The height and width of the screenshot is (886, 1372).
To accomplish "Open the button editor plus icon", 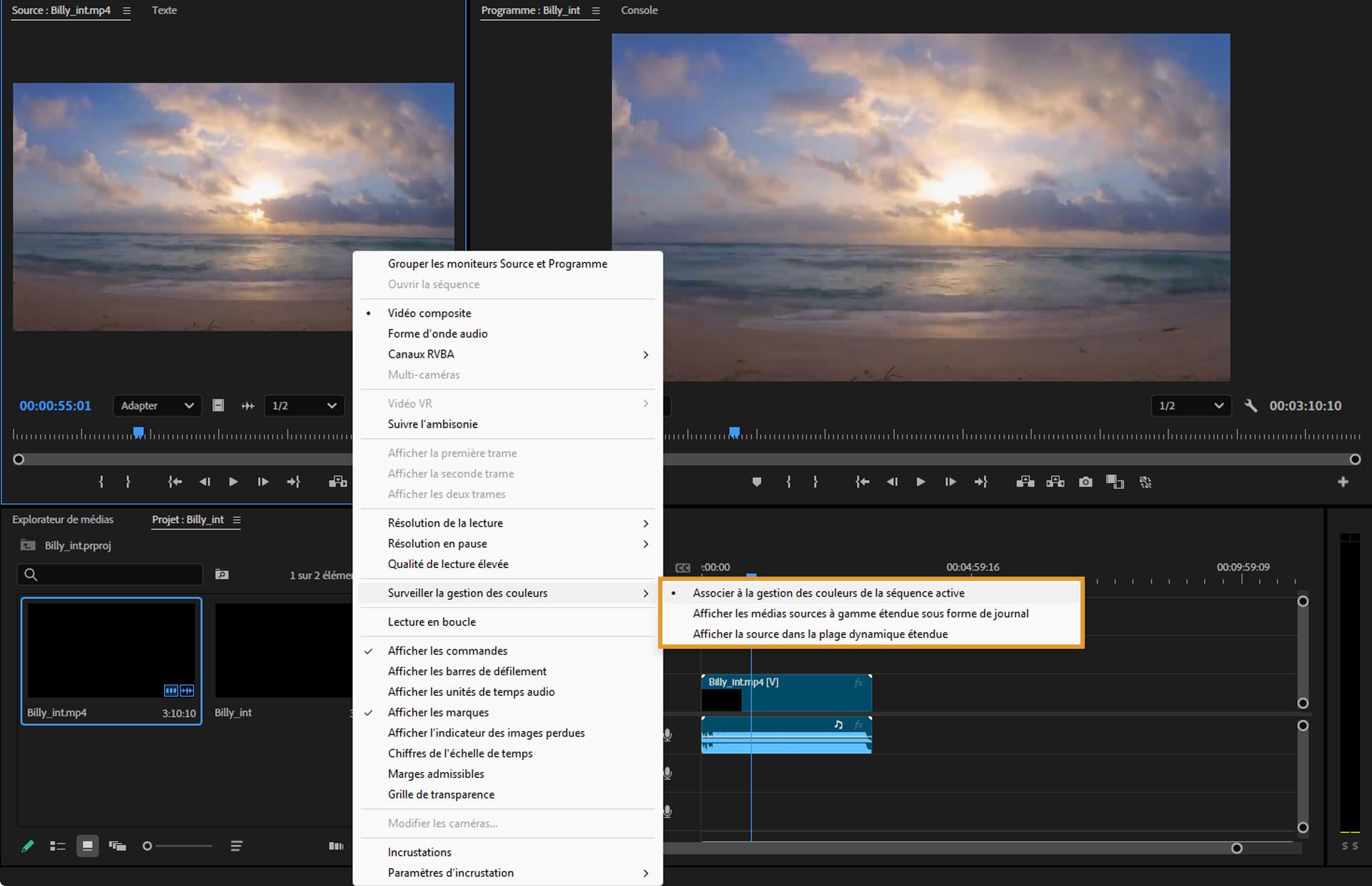I will (1343, 482).
